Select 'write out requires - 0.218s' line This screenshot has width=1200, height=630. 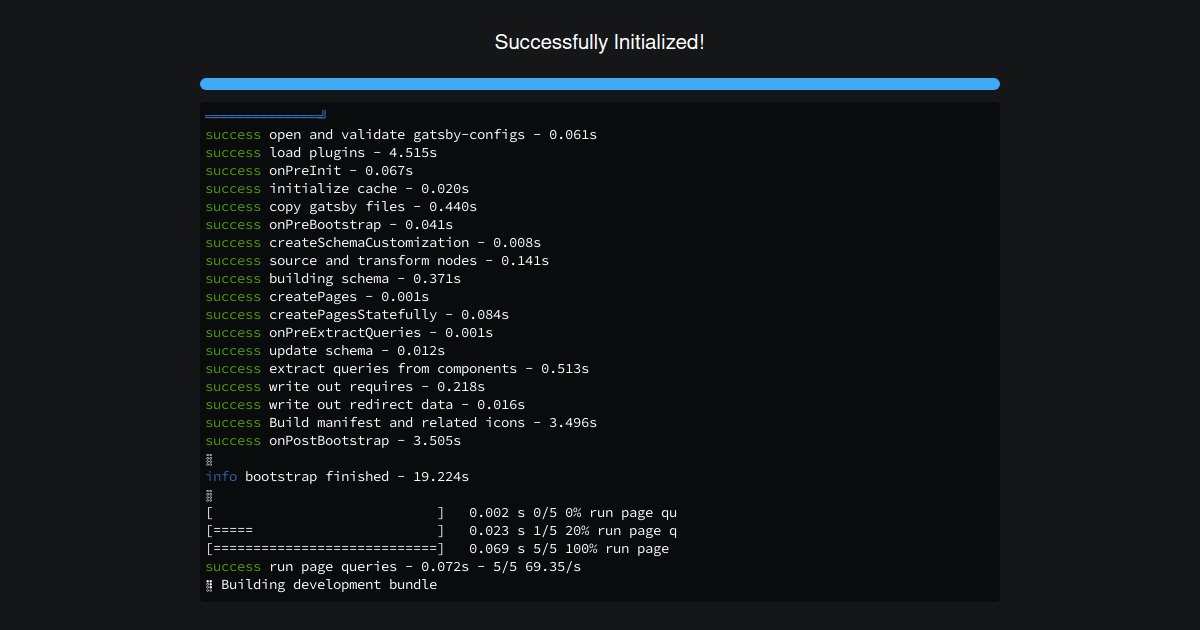(345, 386)
